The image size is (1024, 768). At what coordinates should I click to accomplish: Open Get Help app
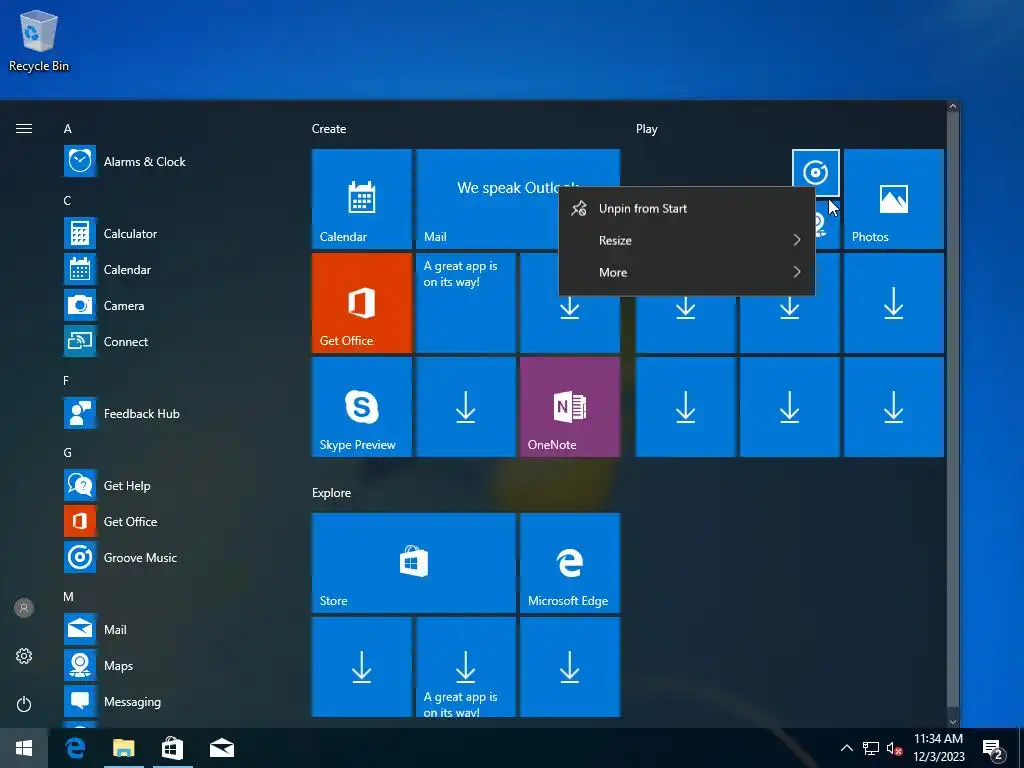[x=107, y=485]
